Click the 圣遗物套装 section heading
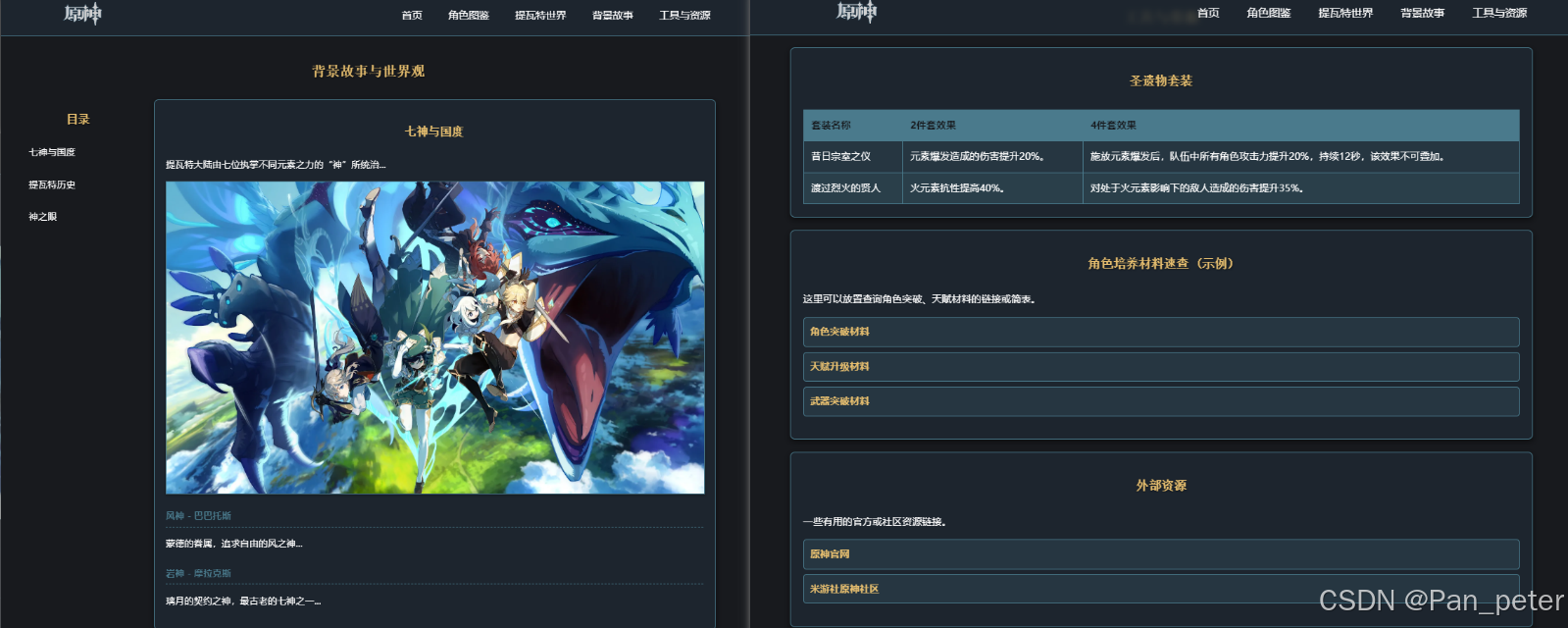 [1161, 80]
